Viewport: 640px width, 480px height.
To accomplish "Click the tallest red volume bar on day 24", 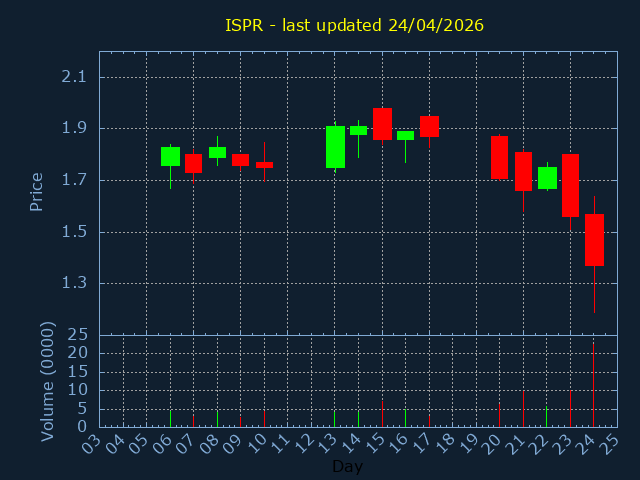I will coord(593,385).
